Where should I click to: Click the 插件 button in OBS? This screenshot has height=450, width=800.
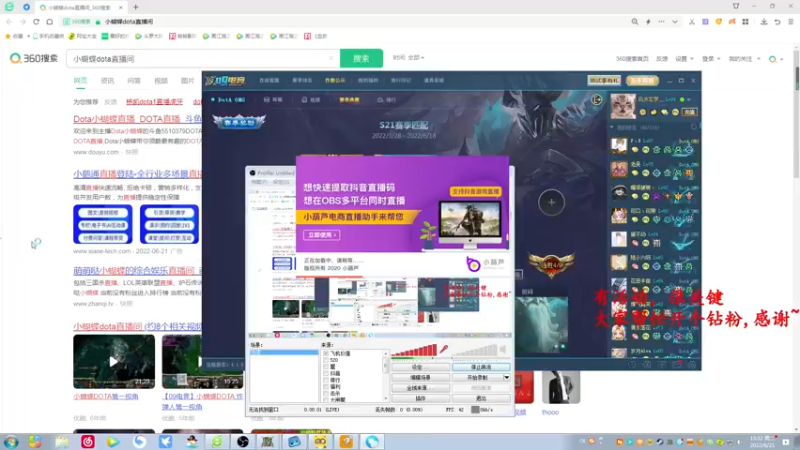coord(420,398)
